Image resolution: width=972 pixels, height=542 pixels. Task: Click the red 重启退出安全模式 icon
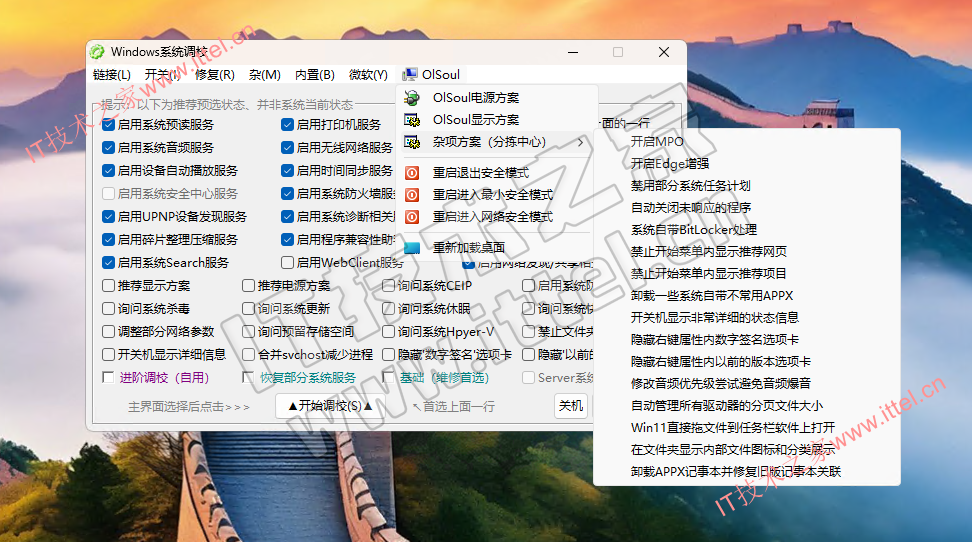[412, 173]
